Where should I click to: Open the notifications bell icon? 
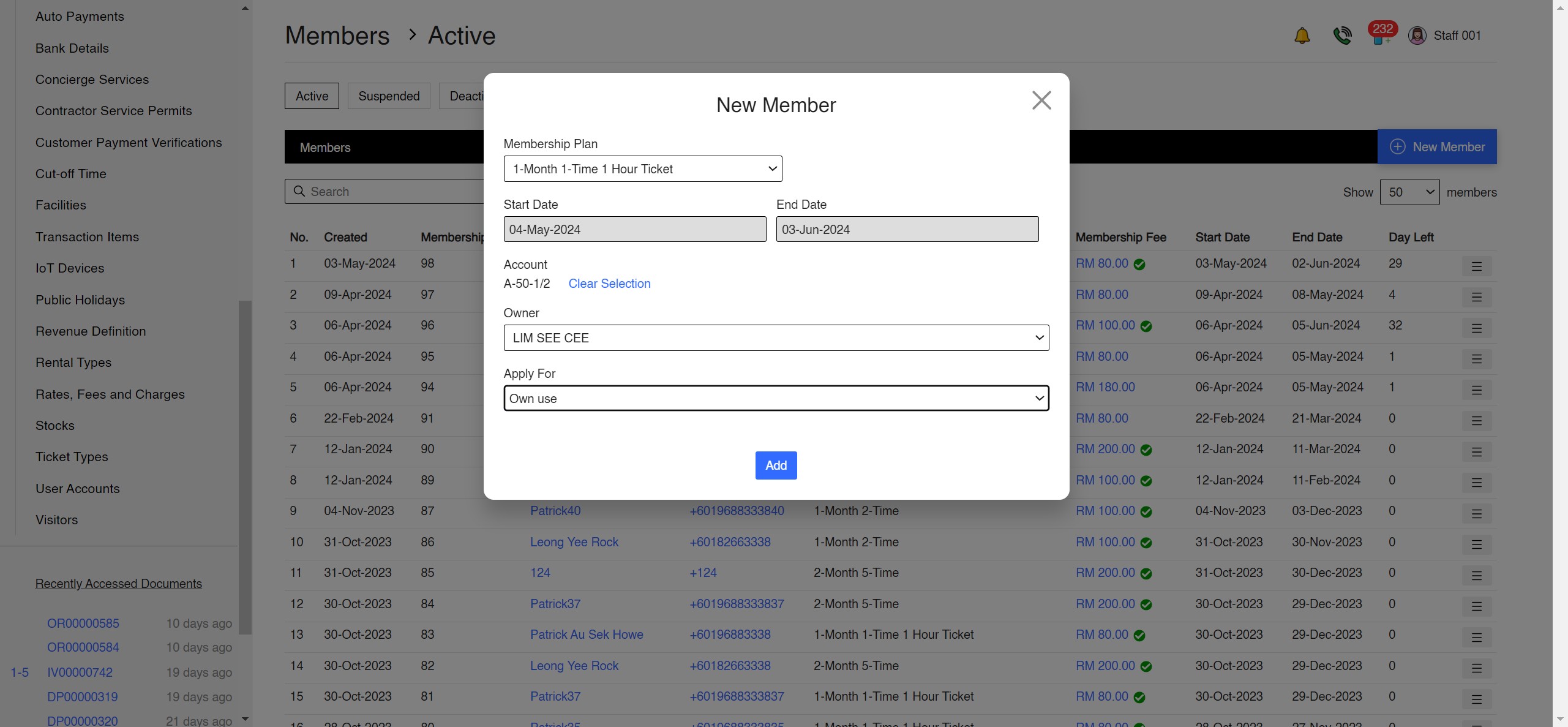point(1302,35)
